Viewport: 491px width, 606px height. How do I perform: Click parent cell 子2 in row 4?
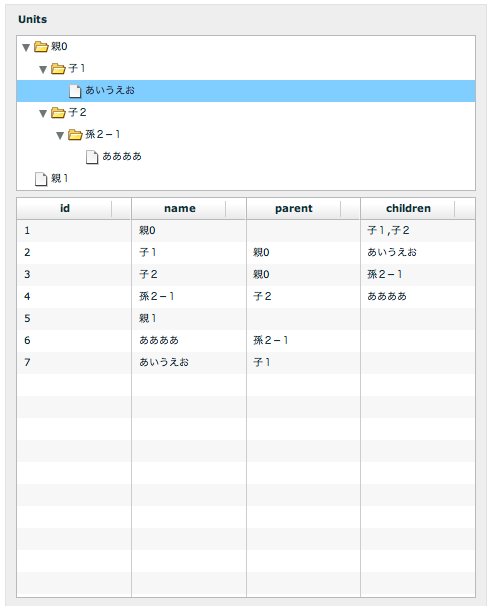click(x=303, y=297)
